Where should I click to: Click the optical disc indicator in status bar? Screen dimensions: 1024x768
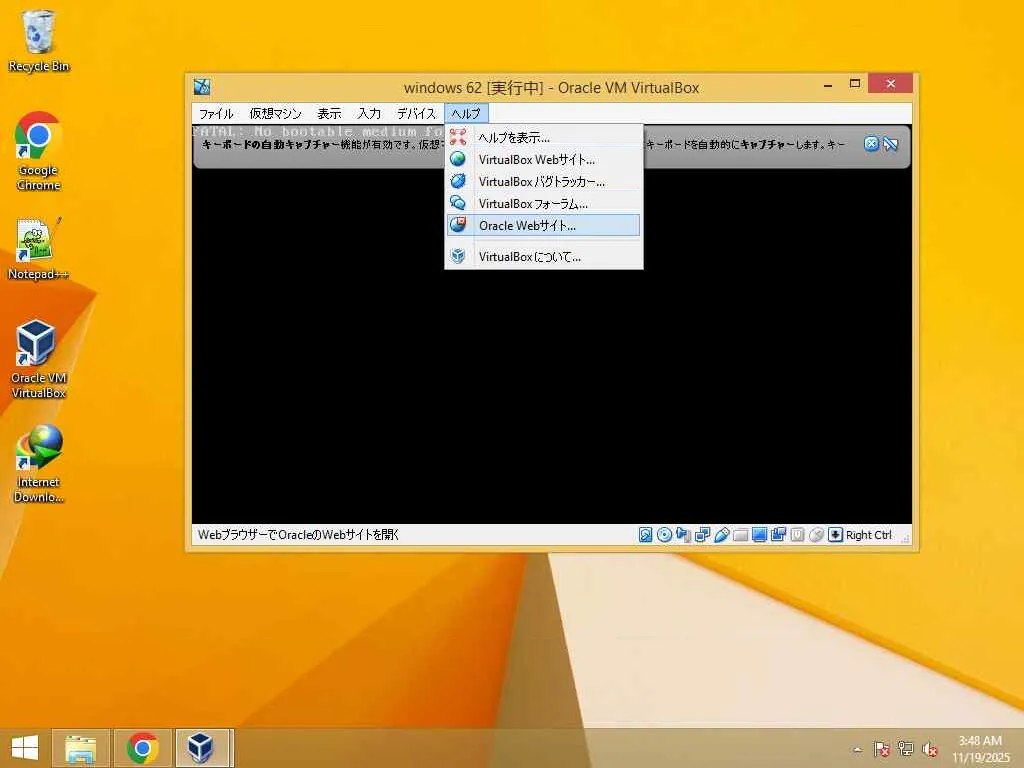pos(664,535)
